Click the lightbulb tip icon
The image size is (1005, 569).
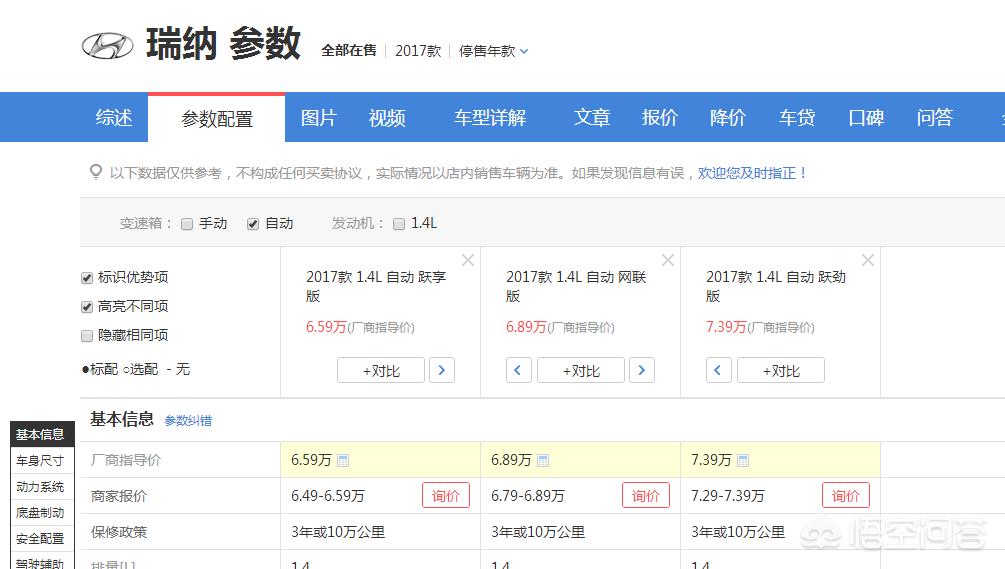[x=96, y=172]
